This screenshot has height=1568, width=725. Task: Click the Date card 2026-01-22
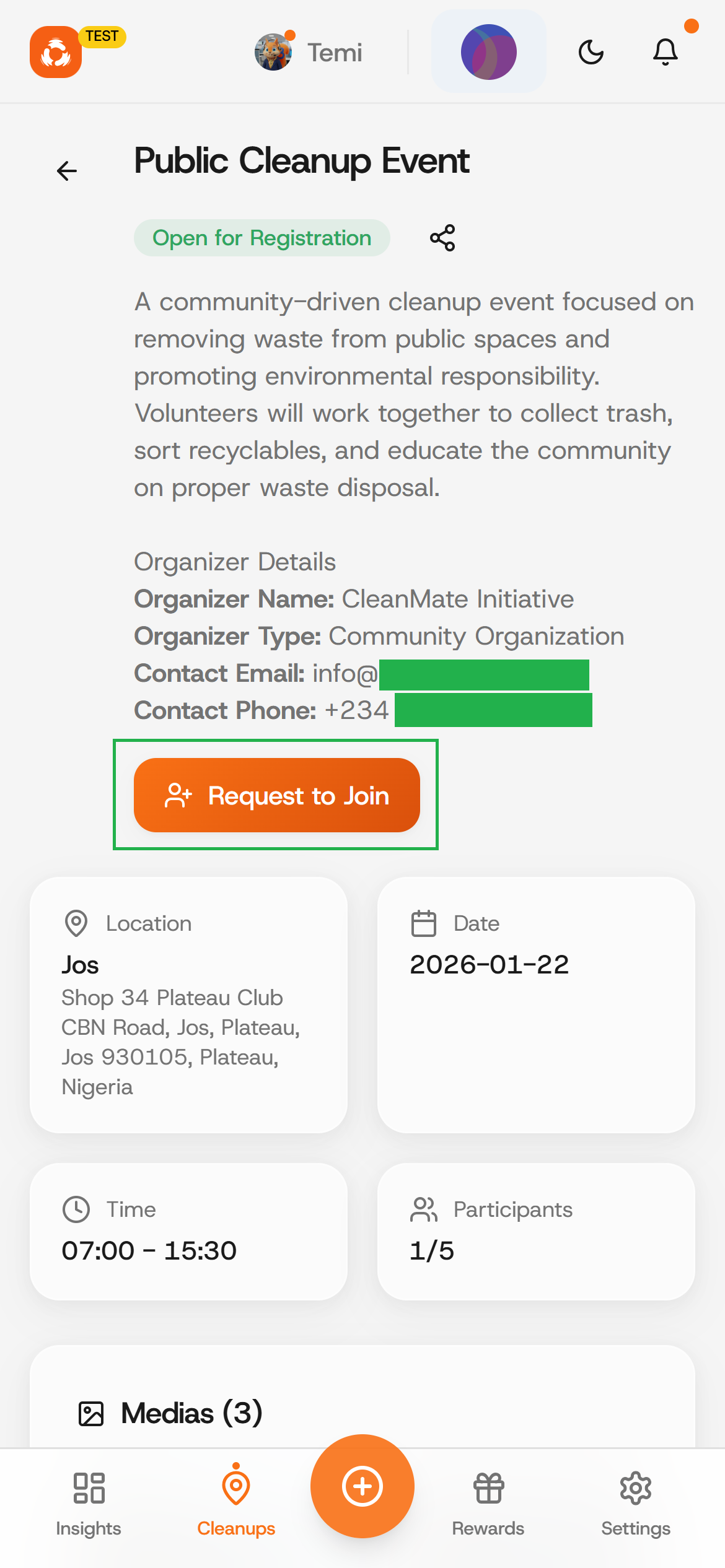click(x=536, y=1004)
